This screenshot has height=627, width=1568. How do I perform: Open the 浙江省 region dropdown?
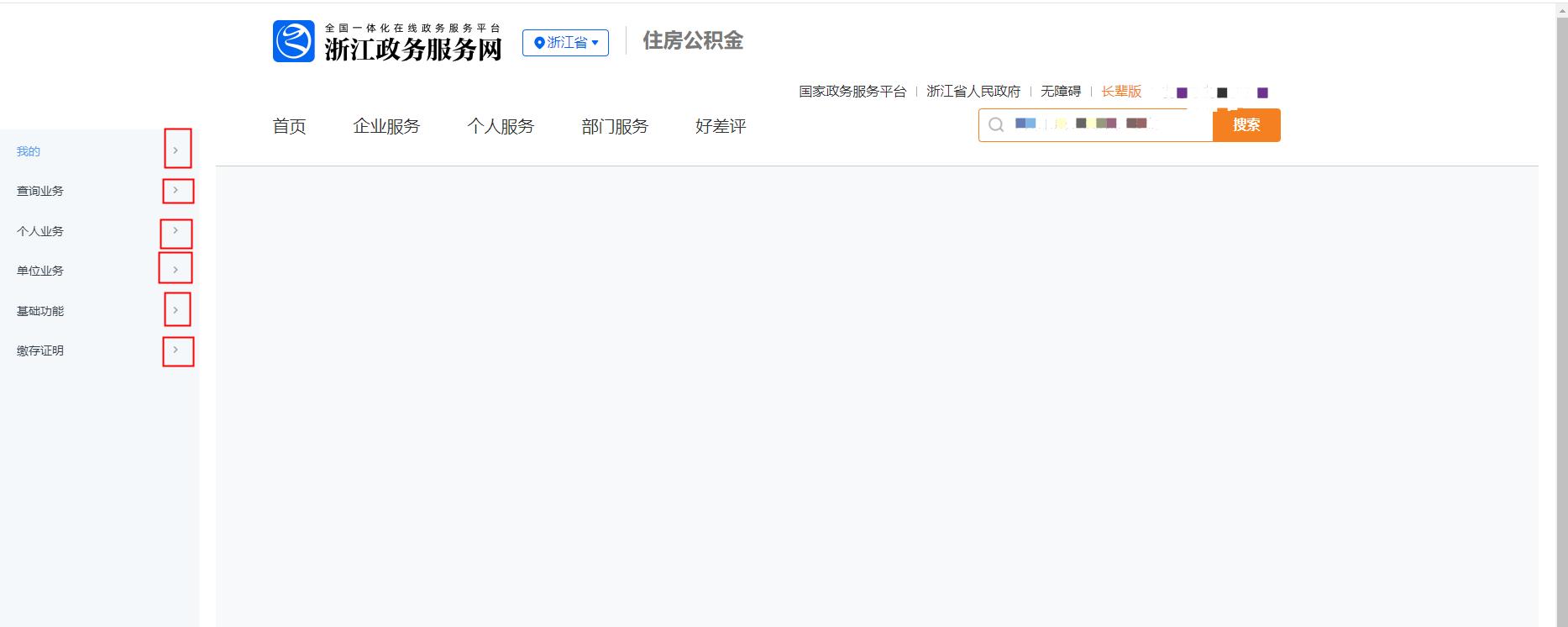click(565, 43)
